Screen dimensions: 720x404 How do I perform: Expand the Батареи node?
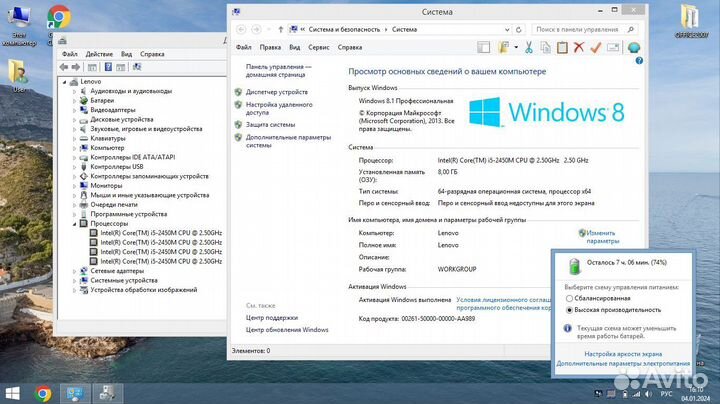coord(74,101)
